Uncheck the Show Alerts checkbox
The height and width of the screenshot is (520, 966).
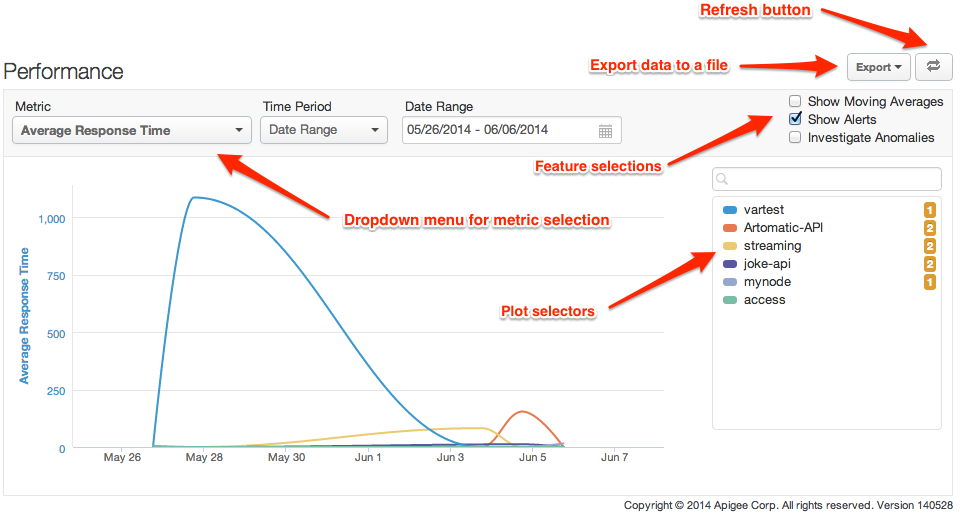coord(795,119)
